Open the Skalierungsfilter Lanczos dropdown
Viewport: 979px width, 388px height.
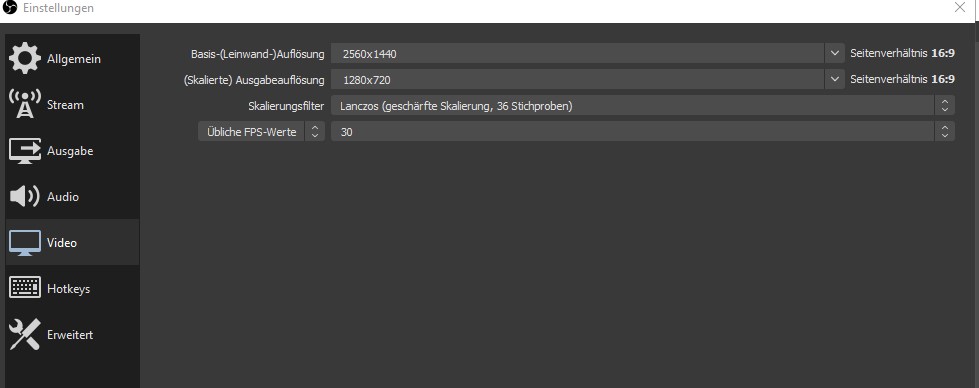coord(642,106)
